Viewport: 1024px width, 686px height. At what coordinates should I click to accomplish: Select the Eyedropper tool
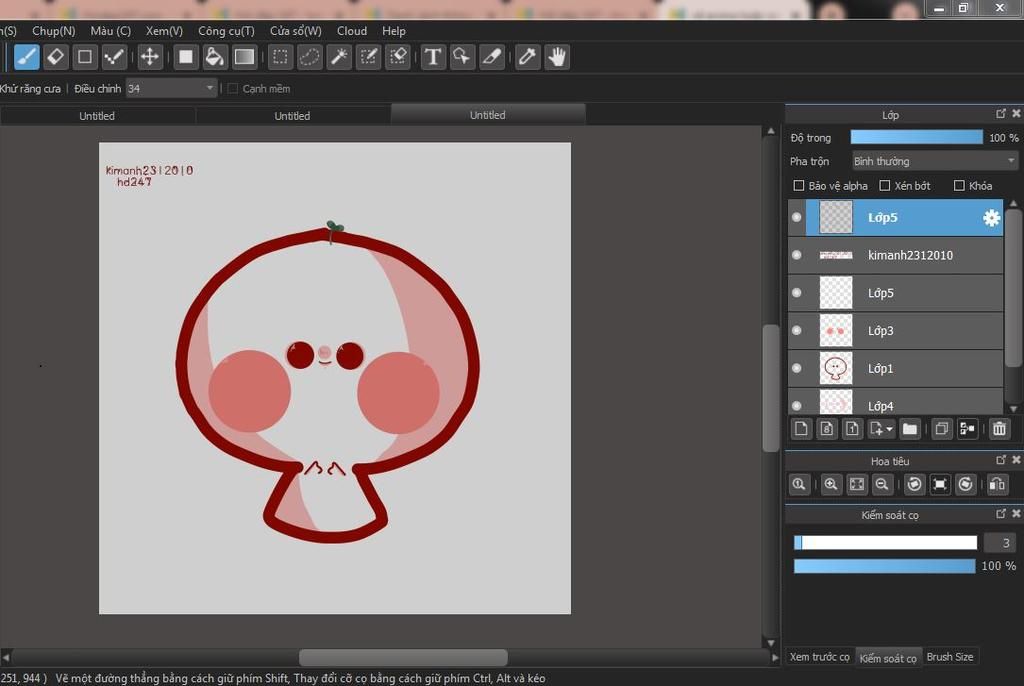(x=527, y=57)
